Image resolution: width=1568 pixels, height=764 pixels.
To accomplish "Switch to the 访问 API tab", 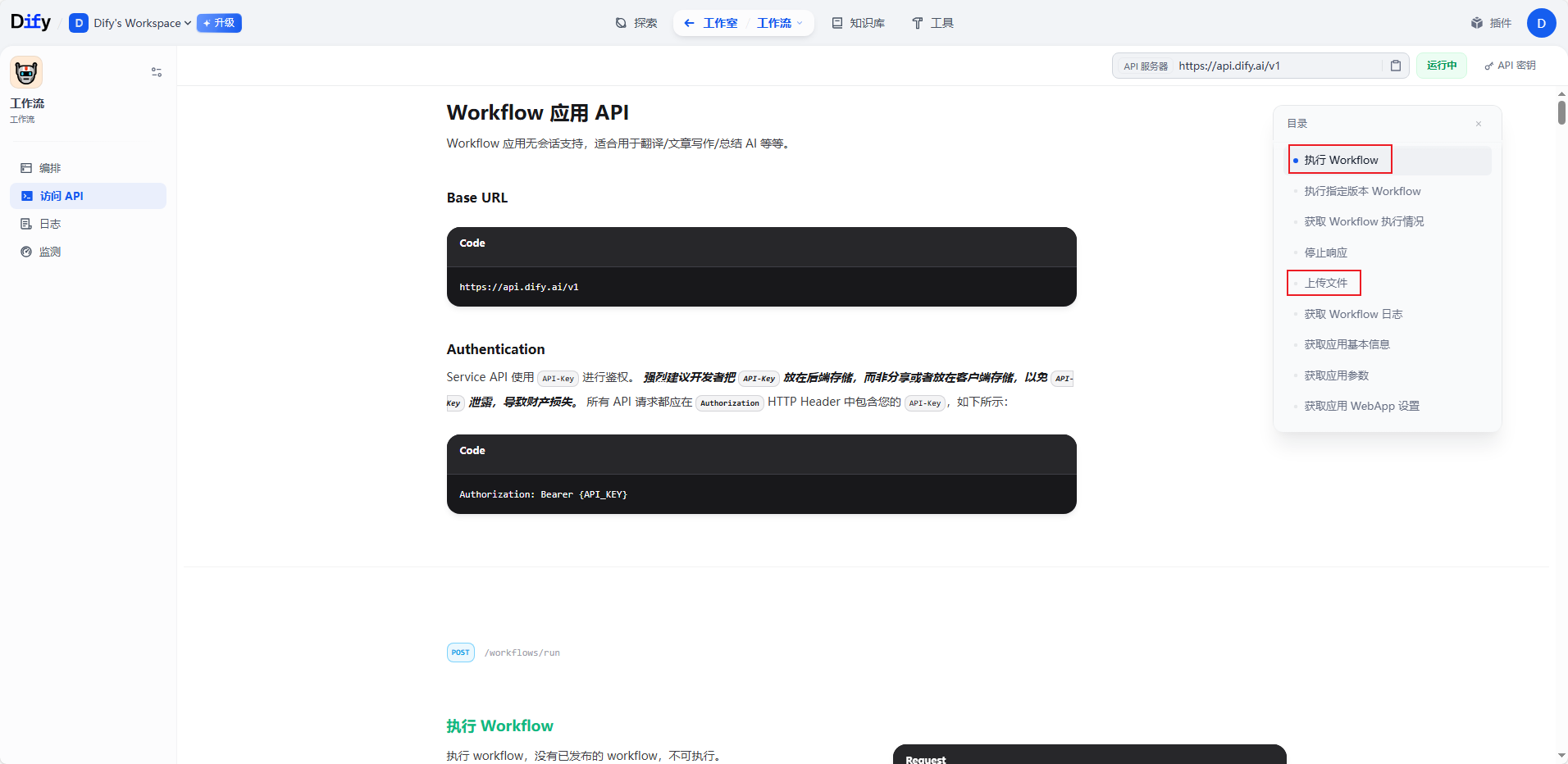I will tap(61, 196).
